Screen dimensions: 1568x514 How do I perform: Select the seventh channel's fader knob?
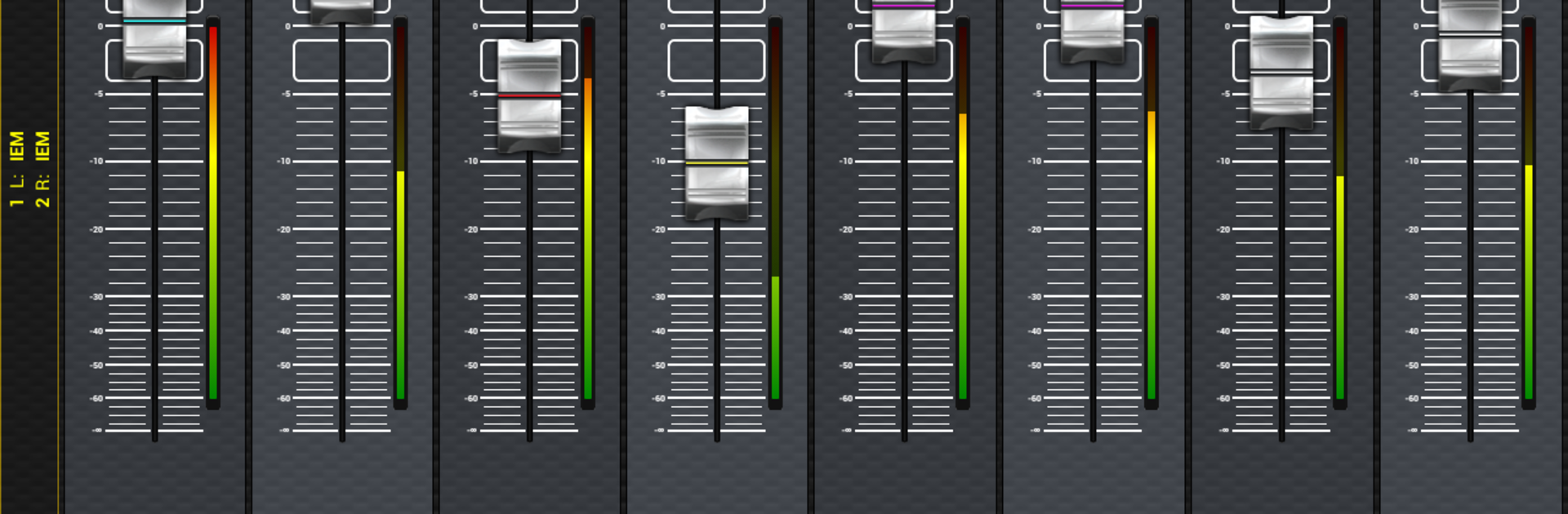tap(1281, 73)
